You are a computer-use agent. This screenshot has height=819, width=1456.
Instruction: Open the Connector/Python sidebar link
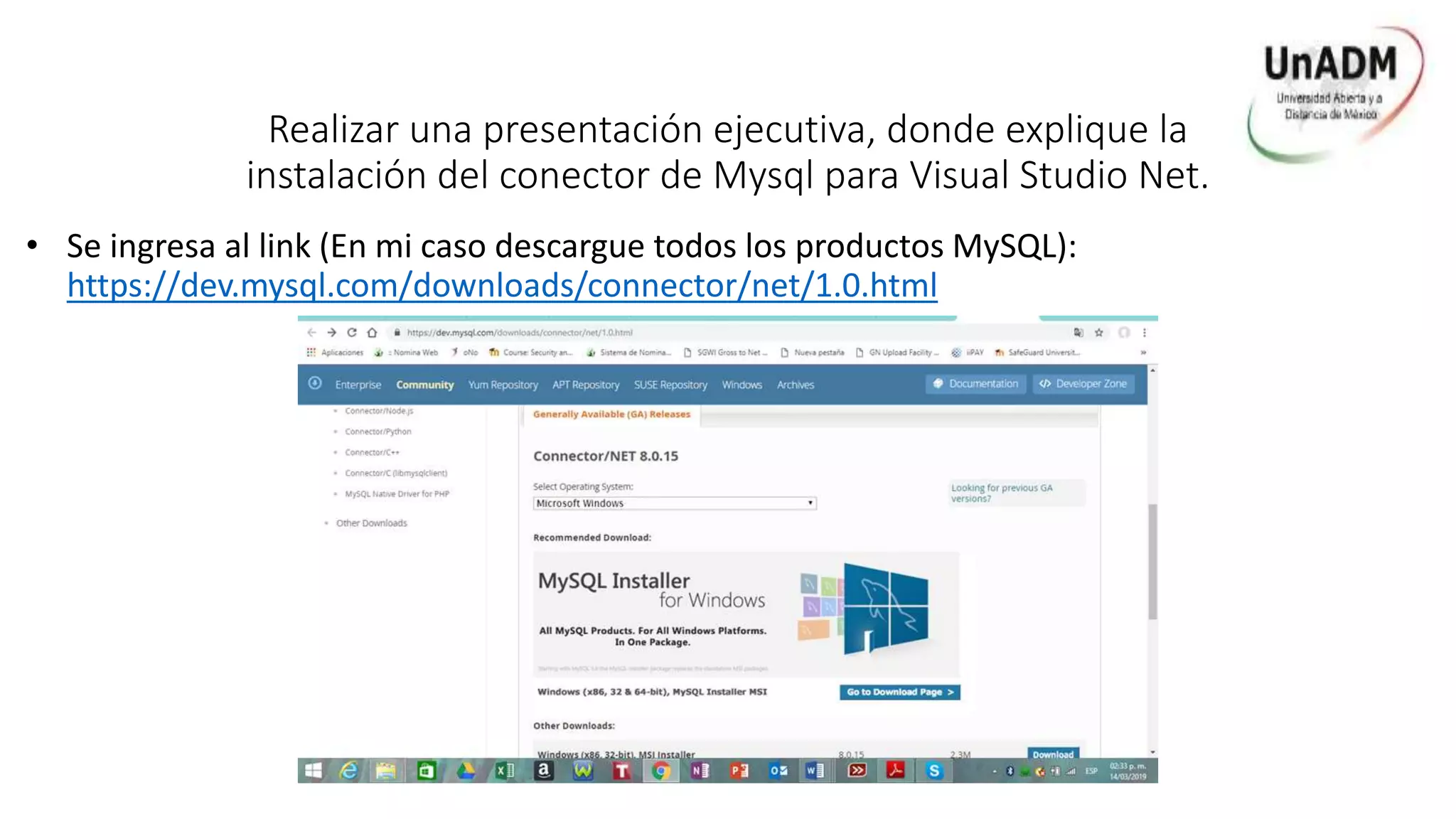378,432
